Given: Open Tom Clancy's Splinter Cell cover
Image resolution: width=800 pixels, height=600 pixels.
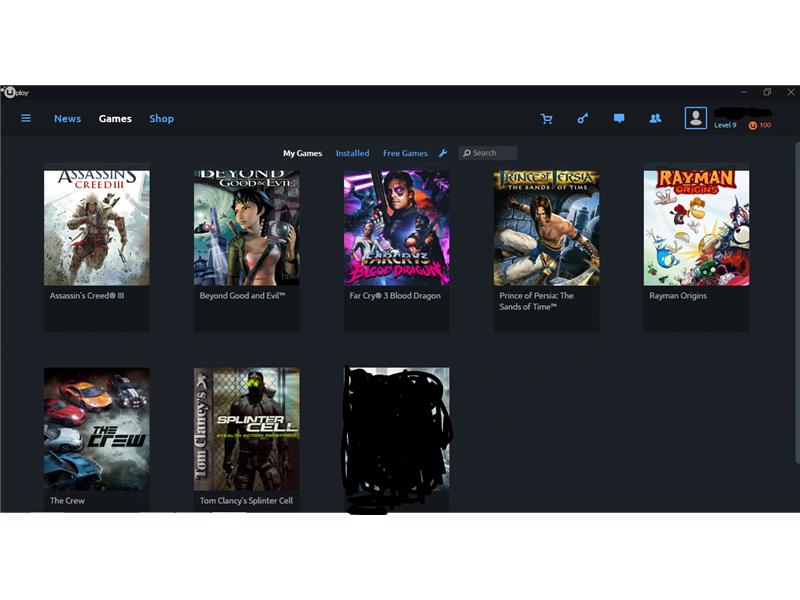Looking at the screenshot, I should (x=246, y=429).
